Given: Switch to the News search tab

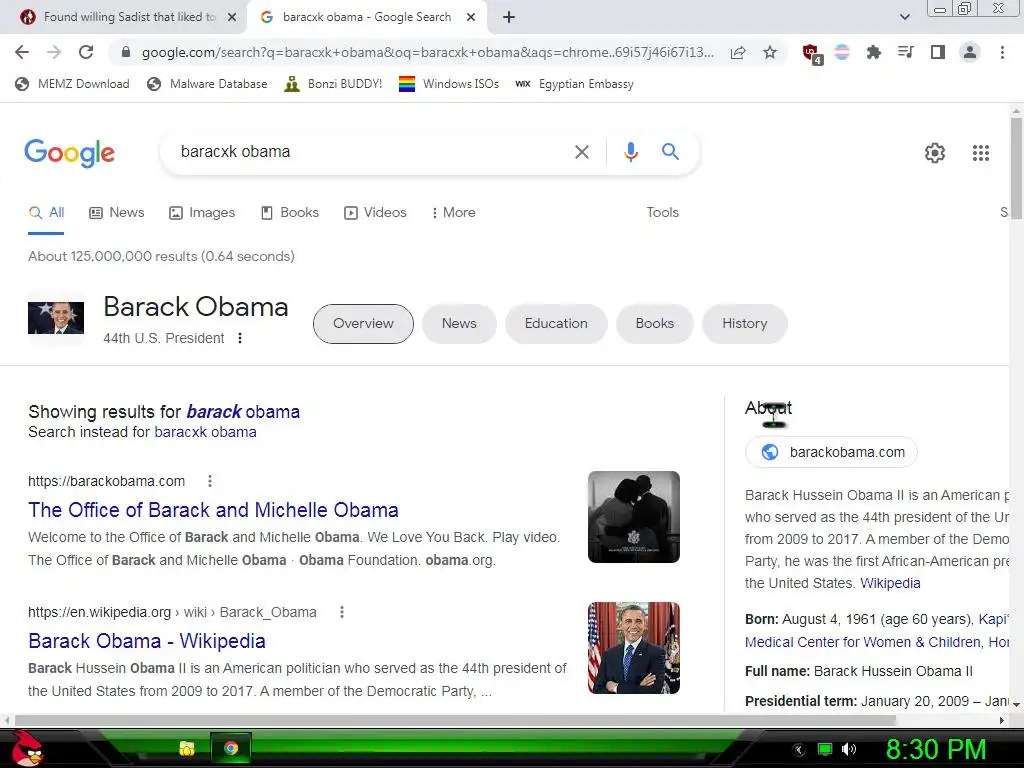Looking at the screenshot, I should pyautogui.click(x=117, y=212).
